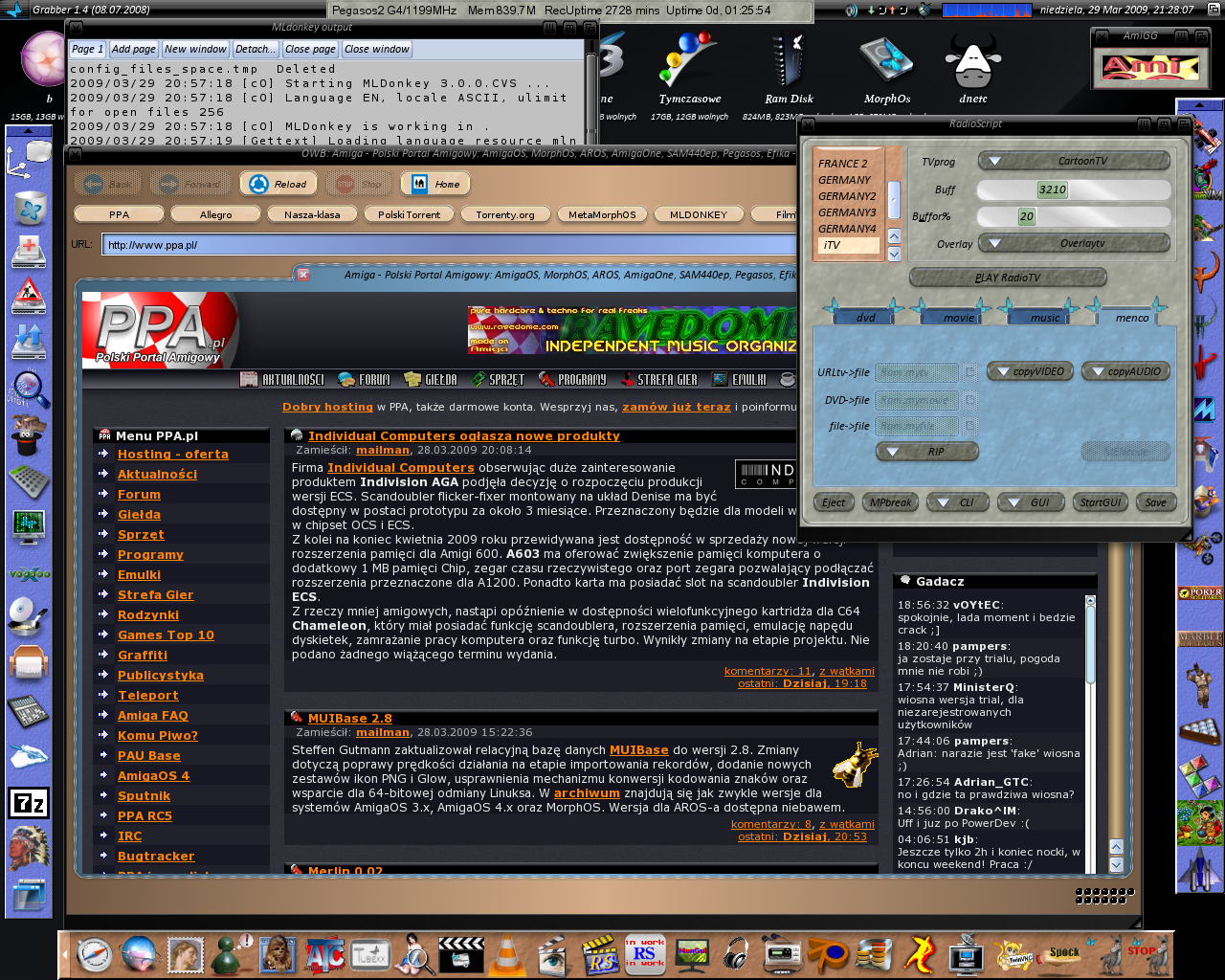
Task: Open the database stack icon in bottom dock
Action: tap(874, 955)
